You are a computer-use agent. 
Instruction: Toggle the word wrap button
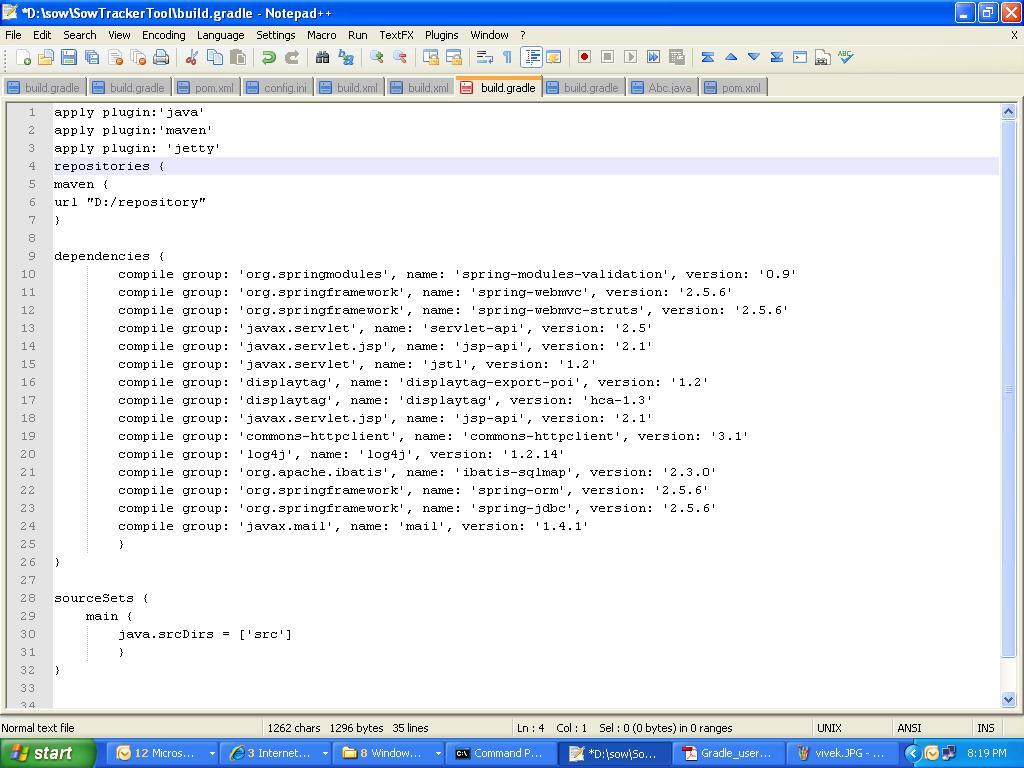[x=484, y=58]
